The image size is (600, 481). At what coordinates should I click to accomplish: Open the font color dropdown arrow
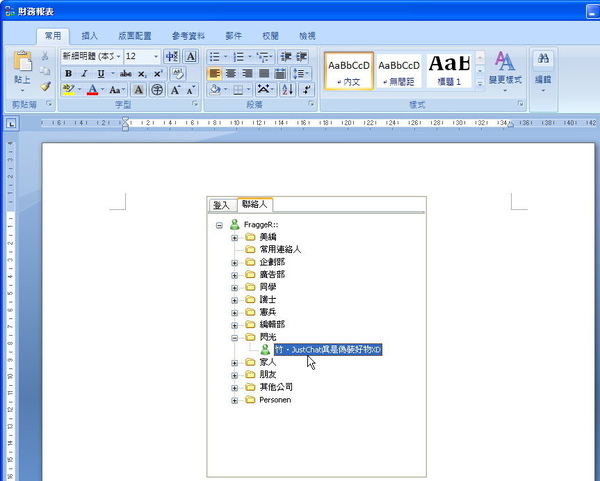[x=102, y=90]
